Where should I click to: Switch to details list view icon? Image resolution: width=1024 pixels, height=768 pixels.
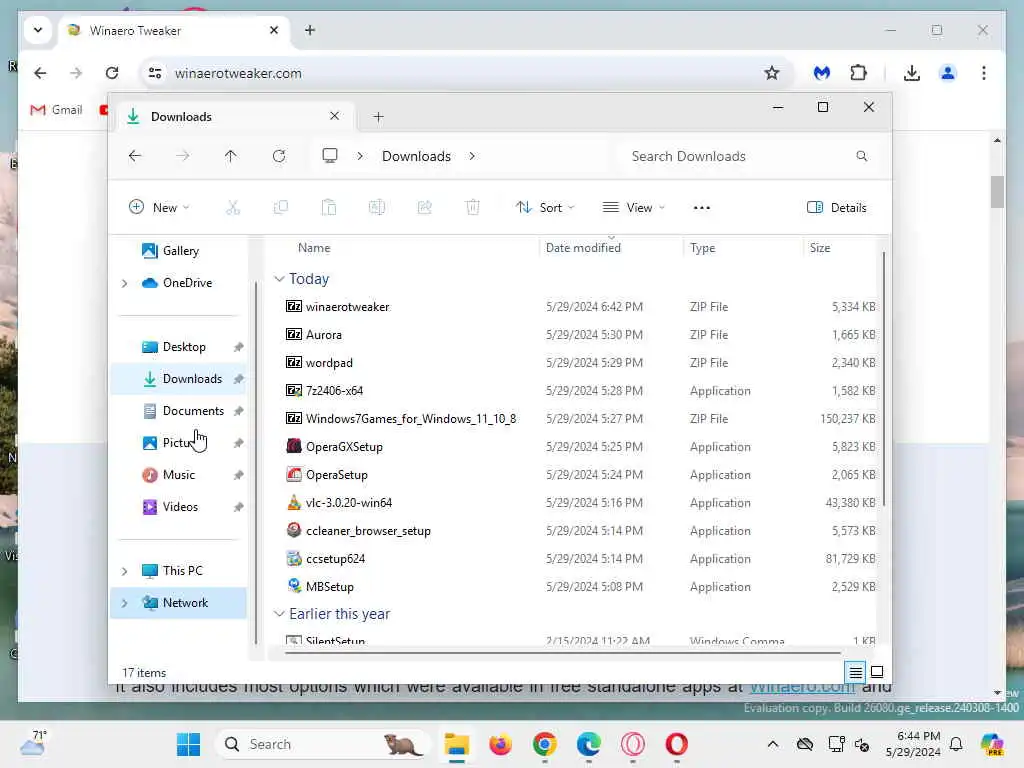click(856, 671)
